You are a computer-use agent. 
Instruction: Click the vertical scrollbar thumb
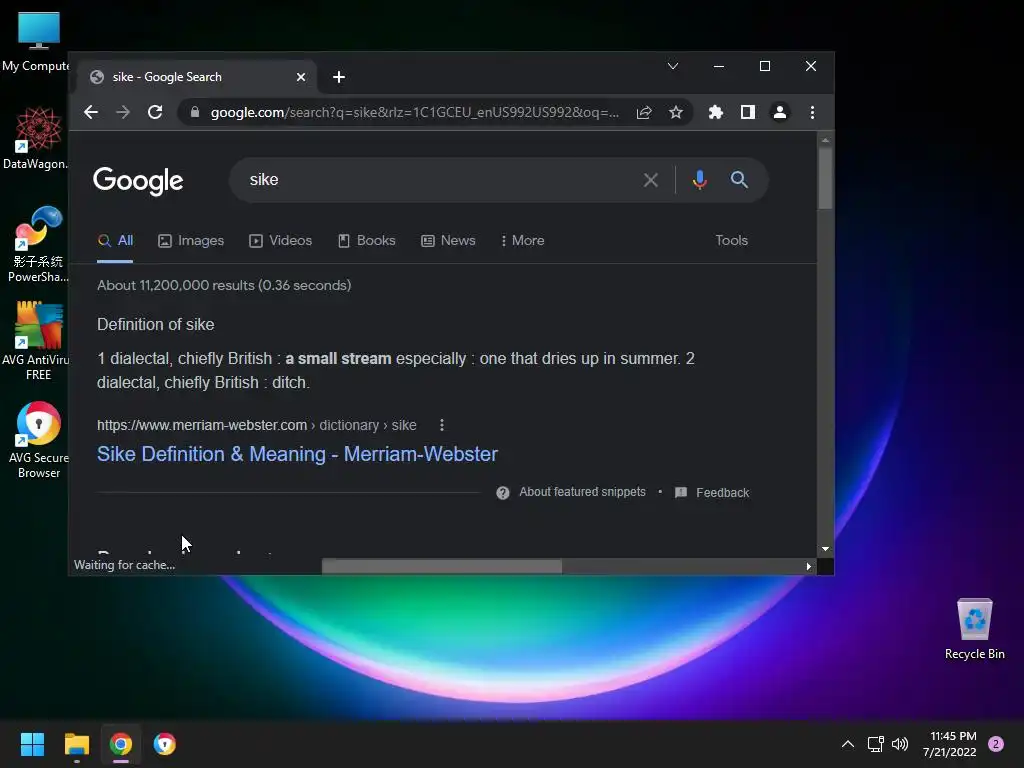(x=825, y=178)
